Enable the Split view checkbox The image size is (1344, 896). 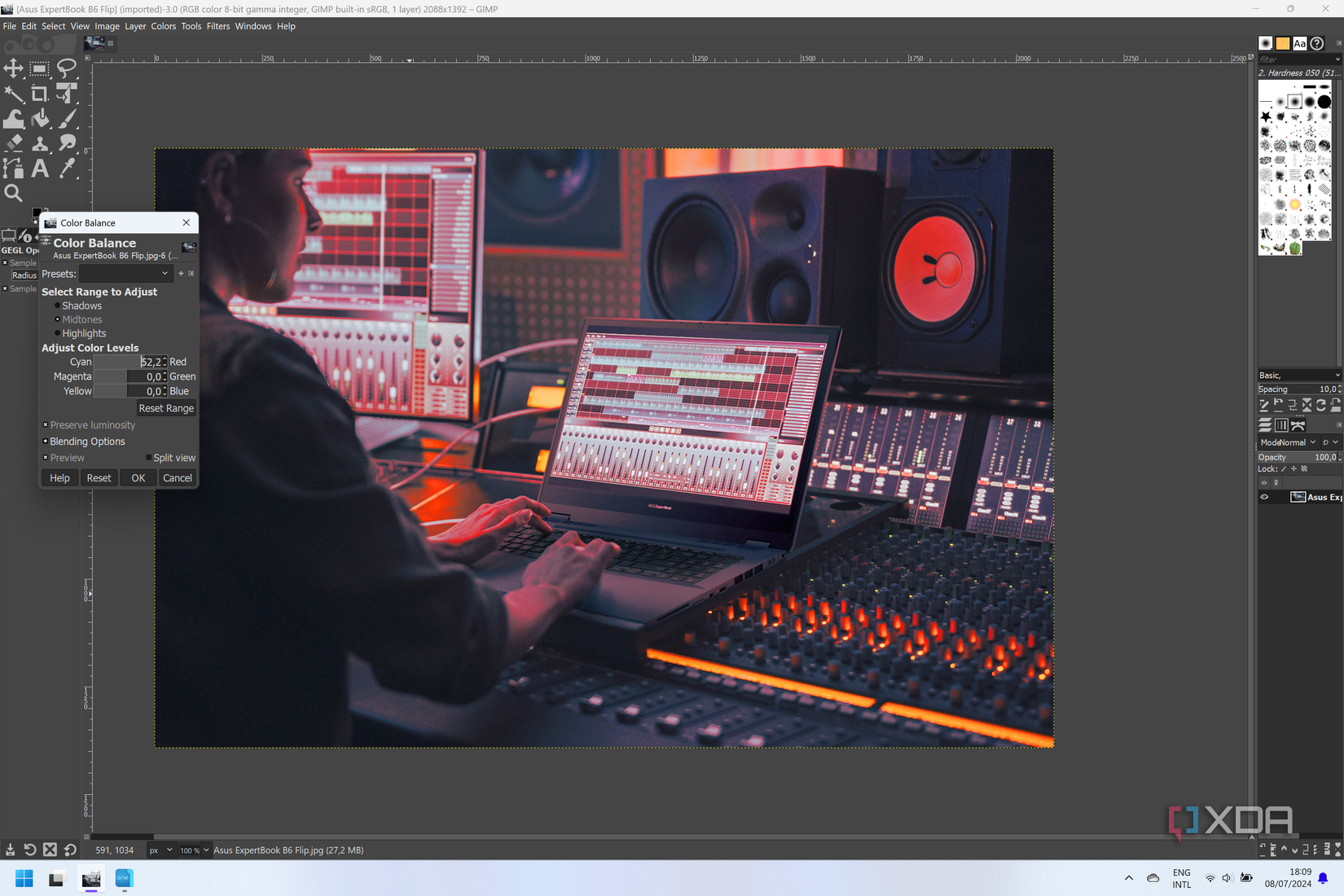[148, 458]
